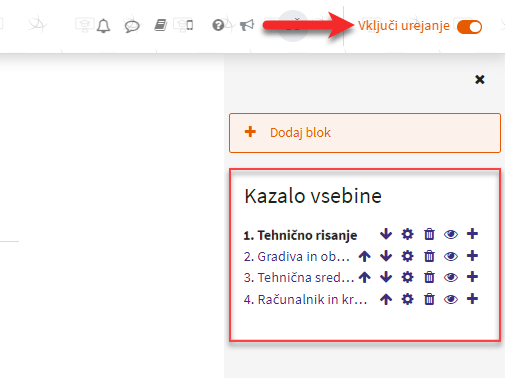
Task: Open the announcements megaphone icon
Action: [x=247, y=25]
